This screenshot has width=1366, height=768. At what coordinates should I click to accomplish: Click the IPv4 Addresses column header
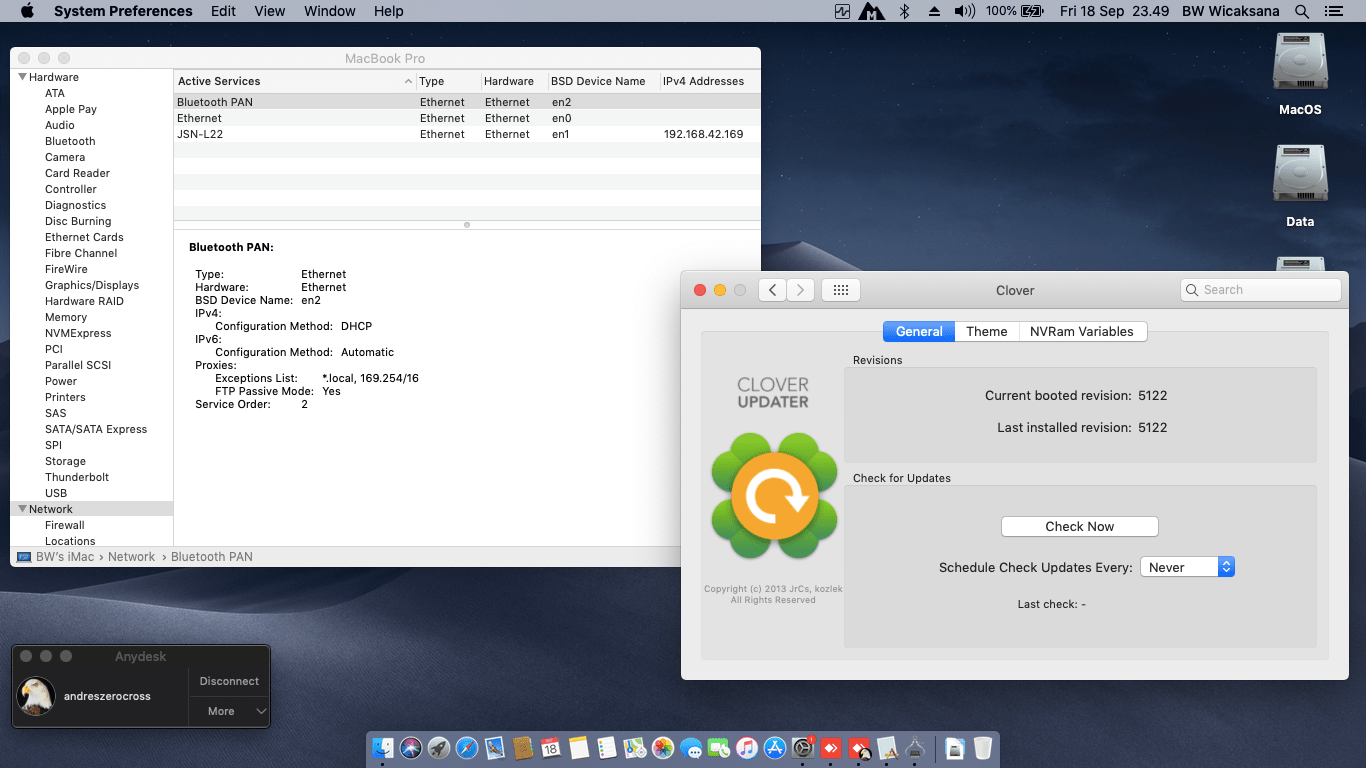703,81
